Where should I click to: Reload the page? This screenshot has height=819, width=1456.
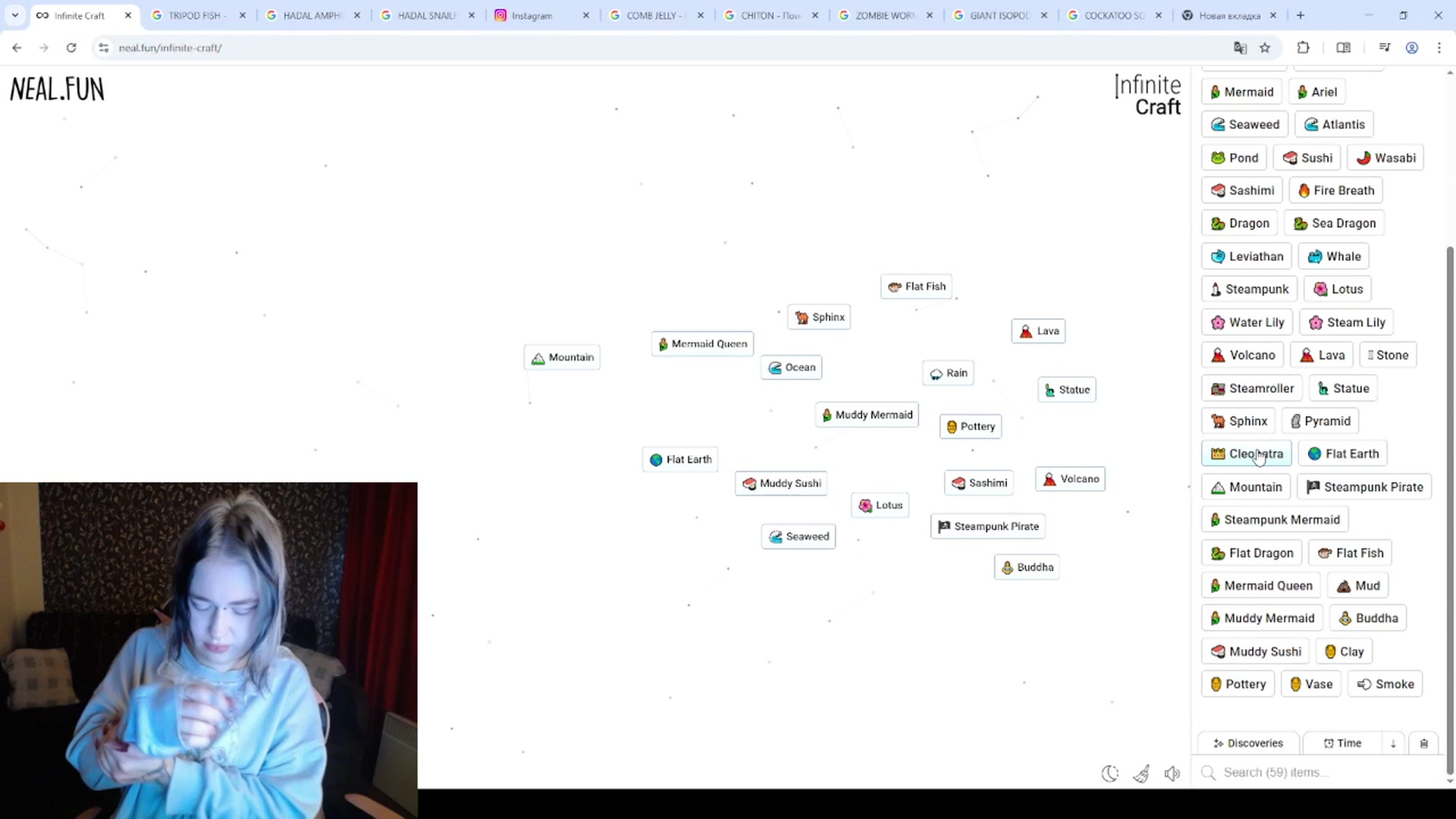click(71, 48)
